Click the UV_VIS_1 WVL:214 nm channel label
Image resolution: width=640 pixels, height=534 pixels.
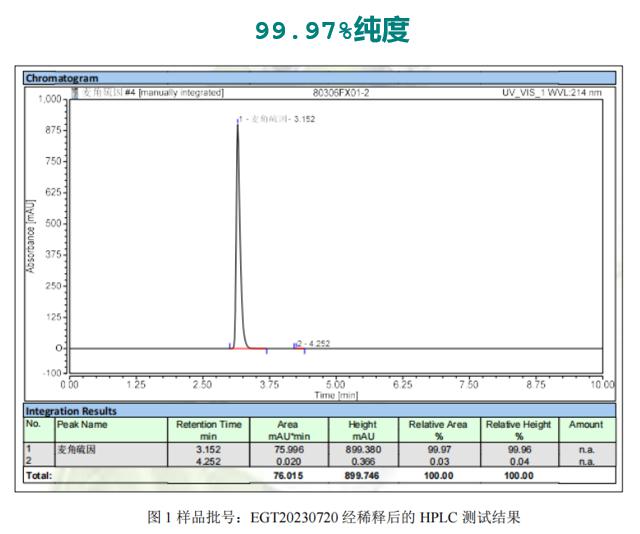tap(552, 93)
